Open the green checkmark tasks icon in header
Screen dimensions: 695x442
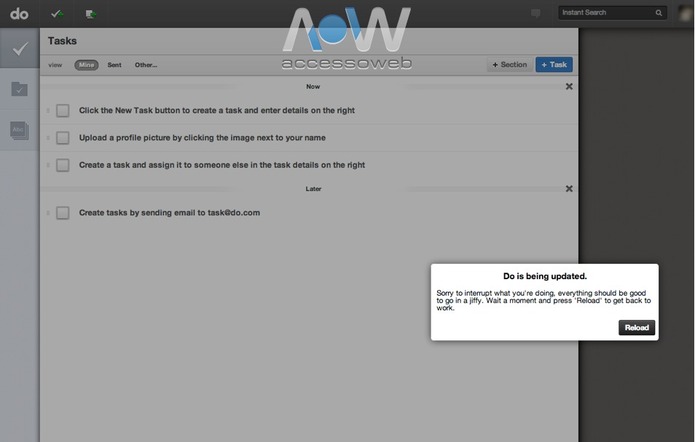tap(58, 14)
